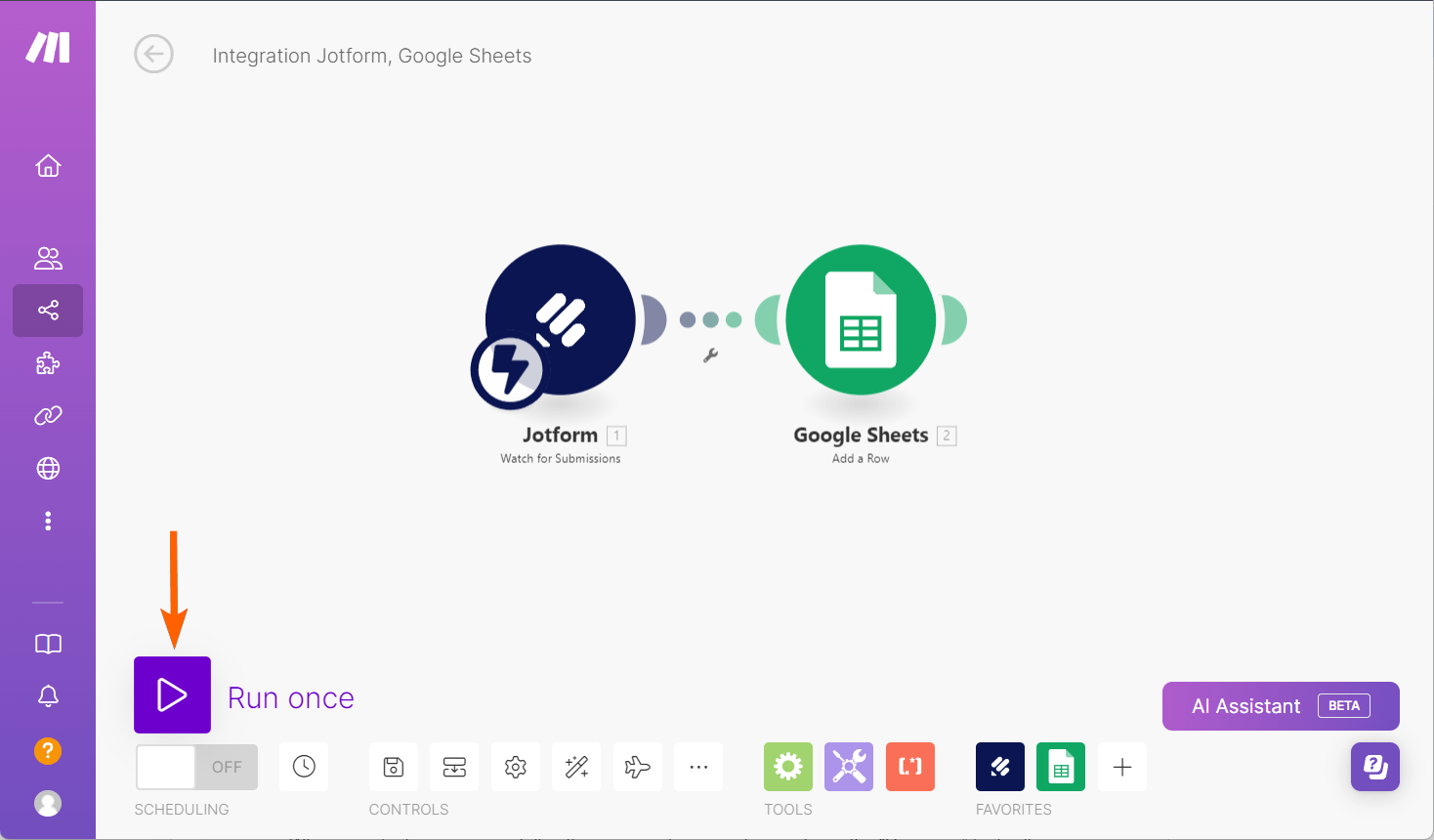This screenshot has height=840, width=1434.
Task: Open the green Flow Control tools icon
Action: tap(788, 767)
